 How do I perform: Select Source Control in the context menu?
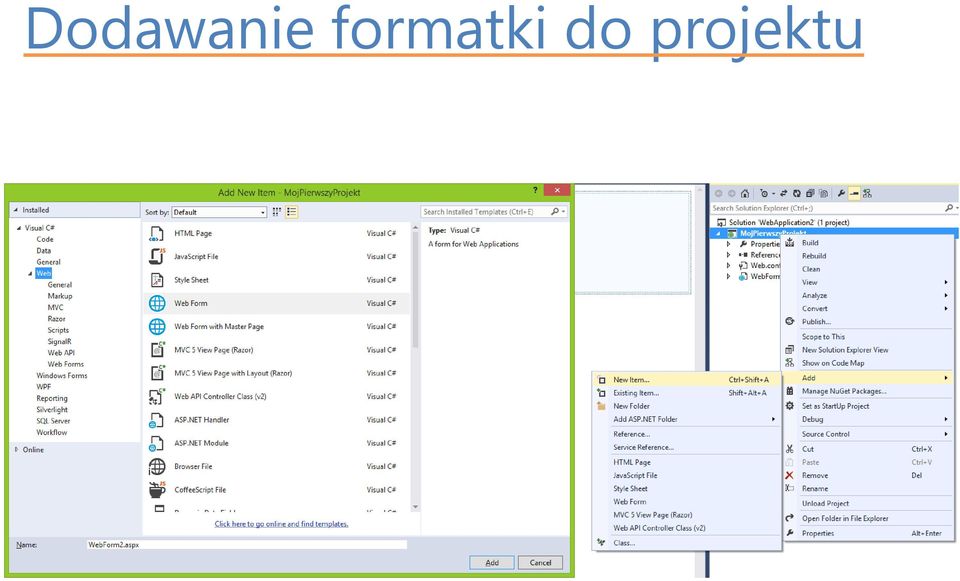(868, 434)
